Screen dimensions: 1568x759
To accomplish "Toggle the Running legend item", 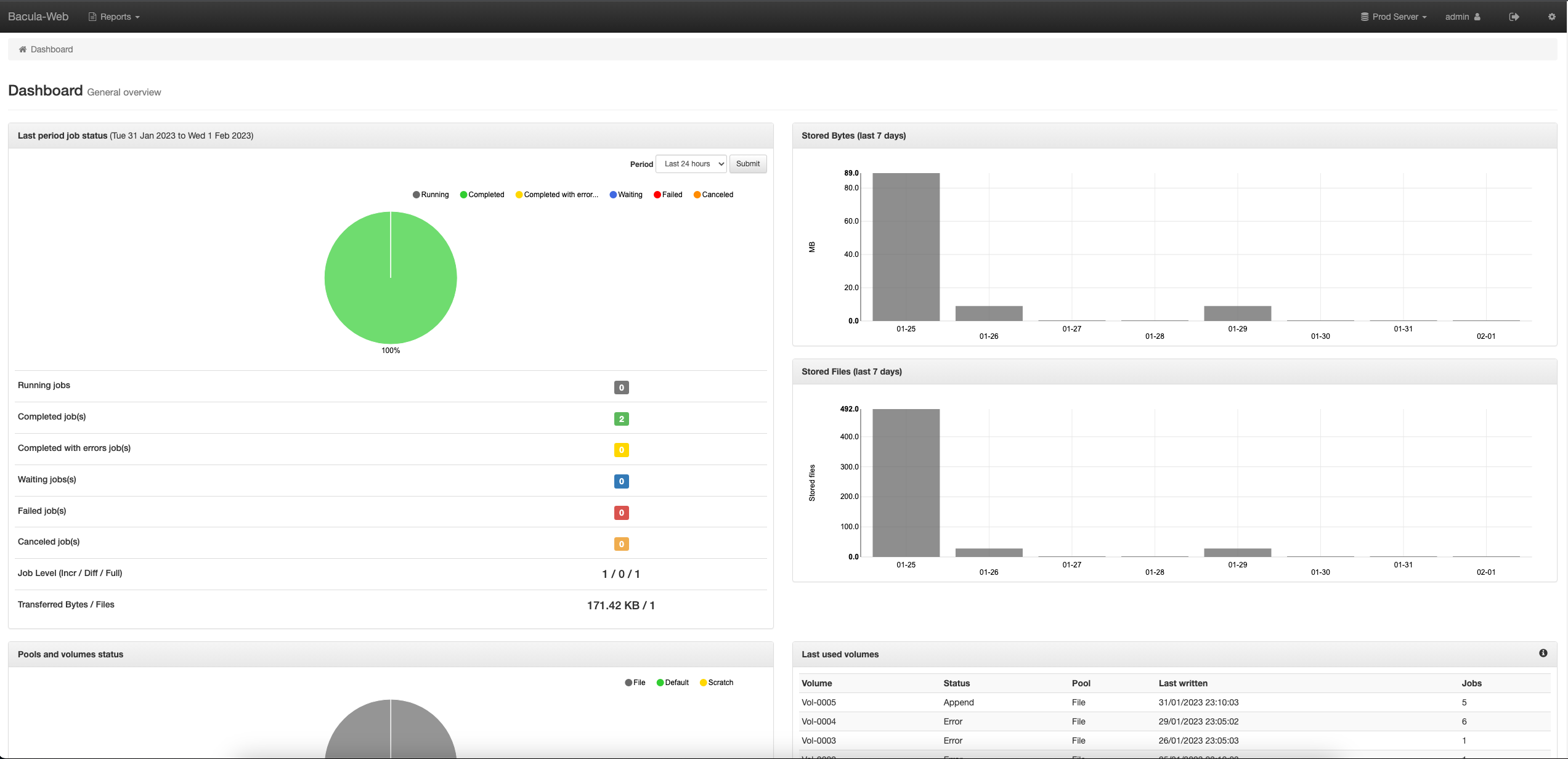I will pyautogui.click(x=431, y=195).
